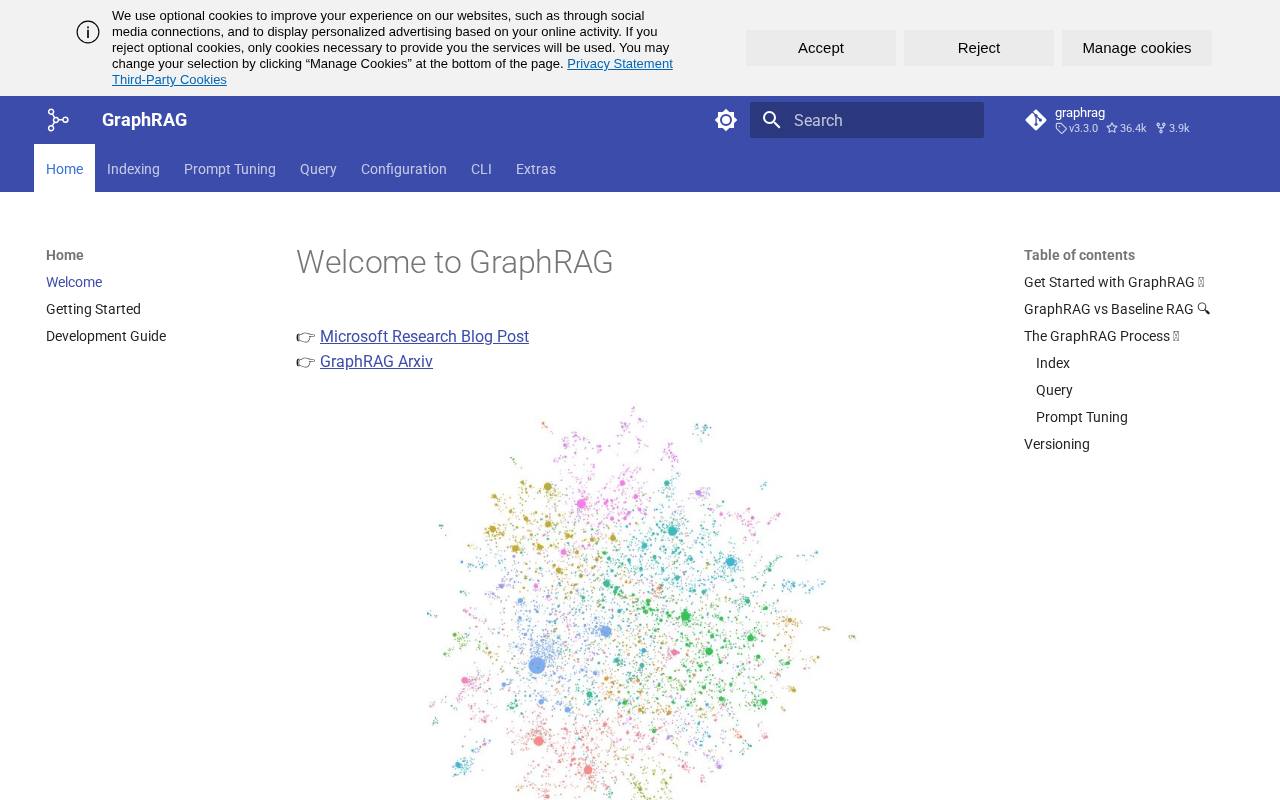Open the Microsoft Research Blog Post link
Viewport: 1280px width, 800px height.
424,337
